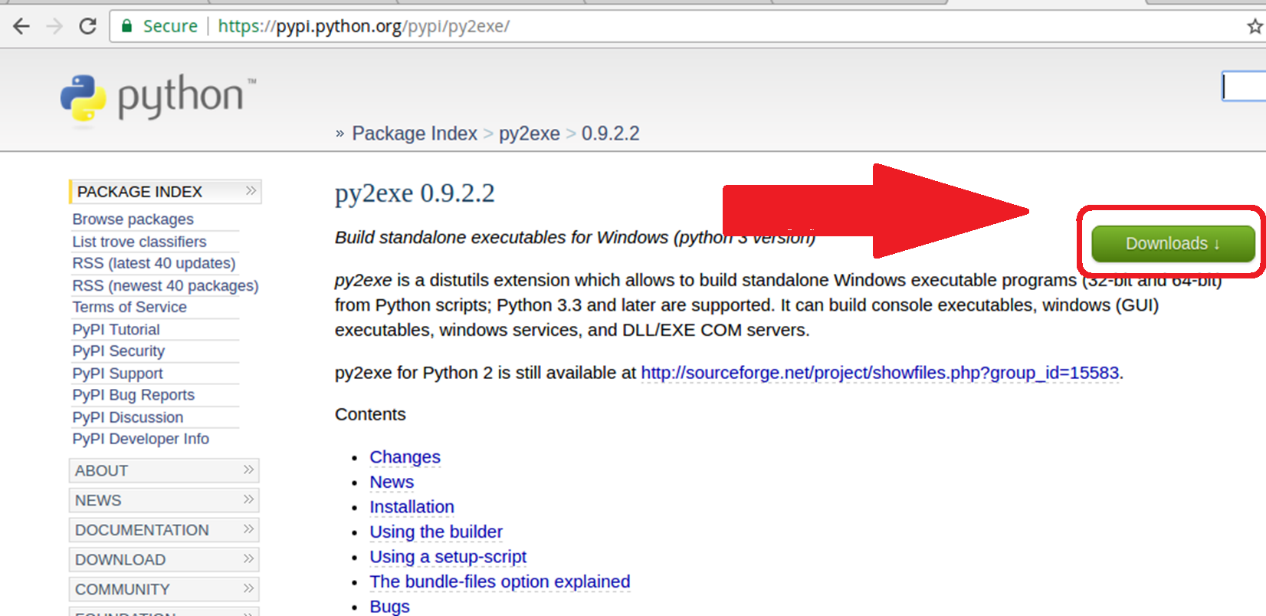Image resolution: width=1266 pixels, height=616 pixels.
Task: Open List trove classifiers link
Action: [x=139, y=241]
